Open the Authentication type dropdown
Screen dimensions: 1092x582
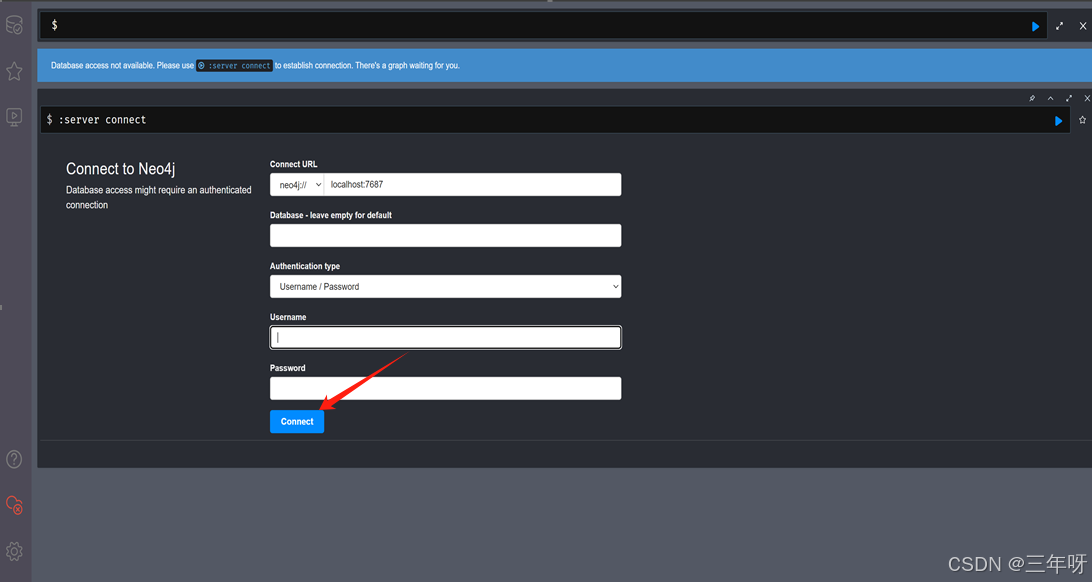(x=446, y=286)
